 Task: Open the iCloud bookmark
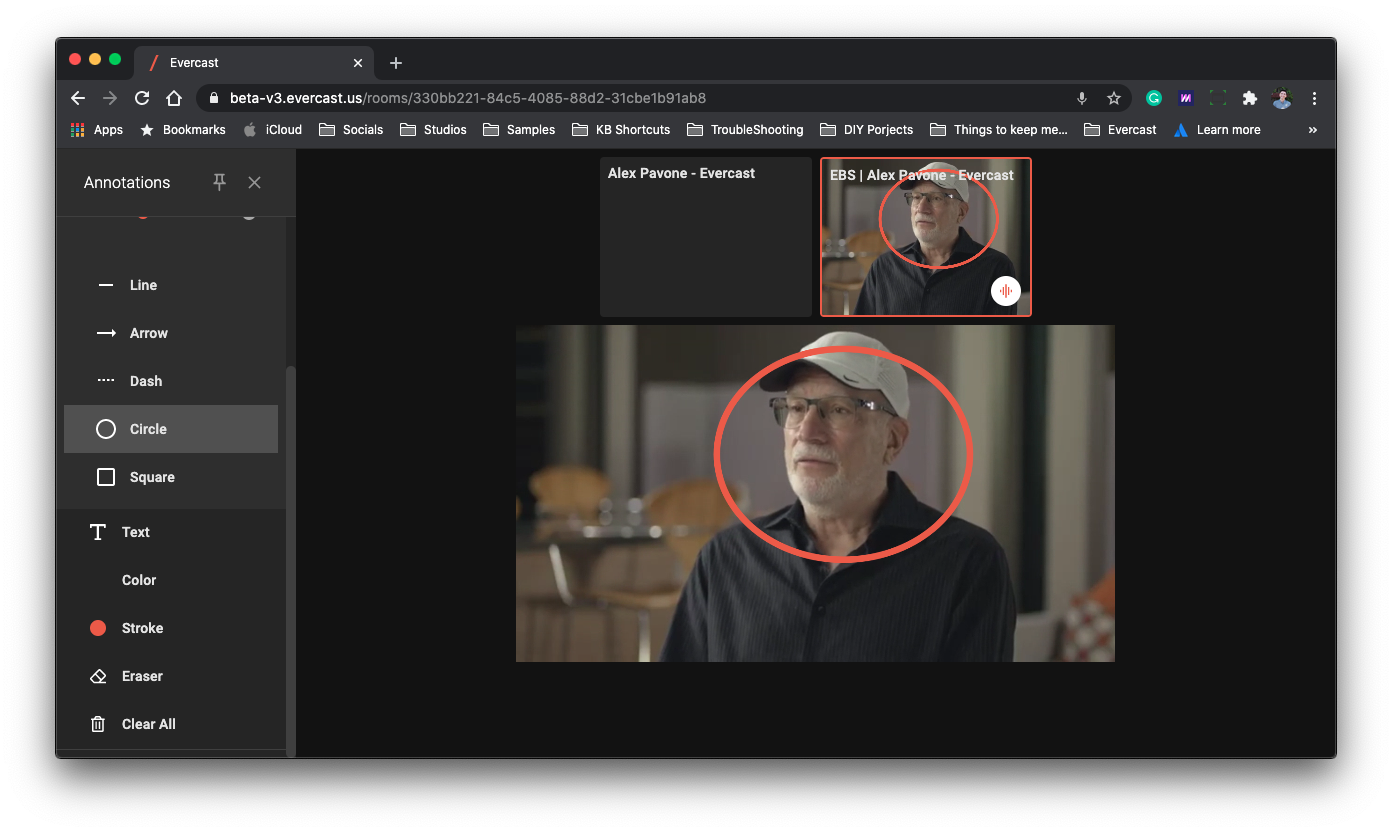[x=272, y=130]
